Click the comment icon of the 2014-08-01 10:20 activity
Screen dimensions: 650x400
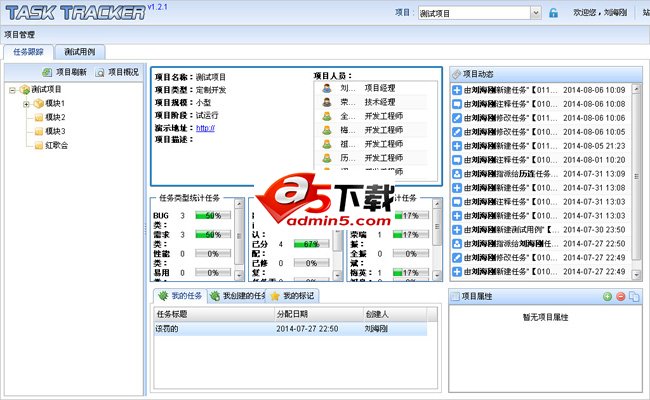pyautogui.click(x=457, y=160)
